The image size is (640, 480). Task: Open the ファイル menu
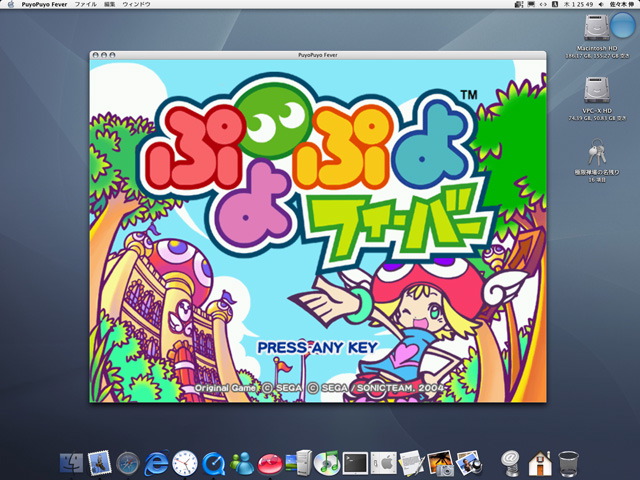click(85, 4)
